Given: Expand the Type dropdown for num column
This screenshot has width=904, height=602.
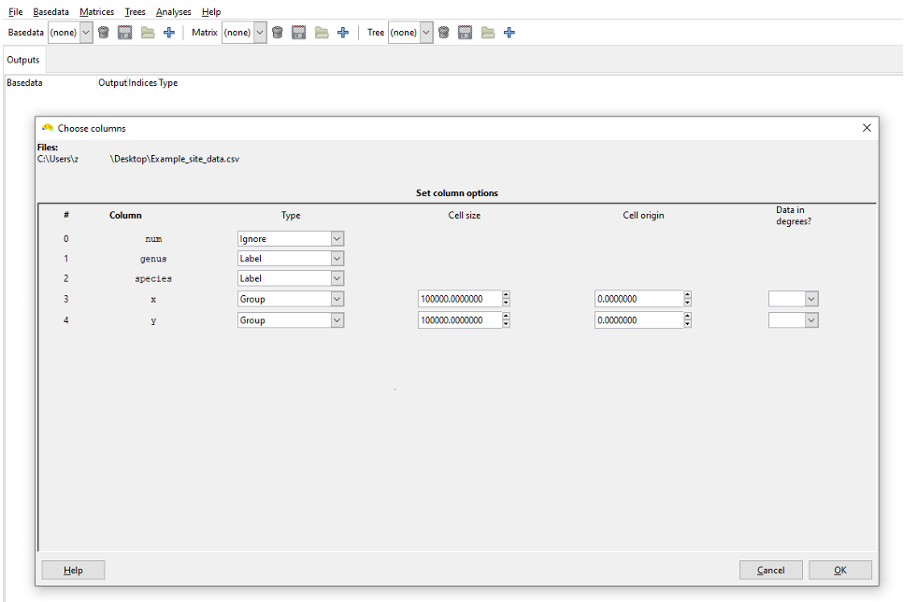Looking at the screenshot, I should pos(337,239).
